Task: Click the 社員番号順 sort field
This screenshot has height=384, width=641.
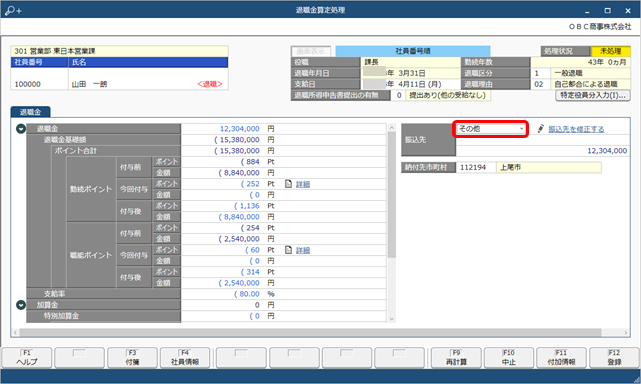Action: 413,51
